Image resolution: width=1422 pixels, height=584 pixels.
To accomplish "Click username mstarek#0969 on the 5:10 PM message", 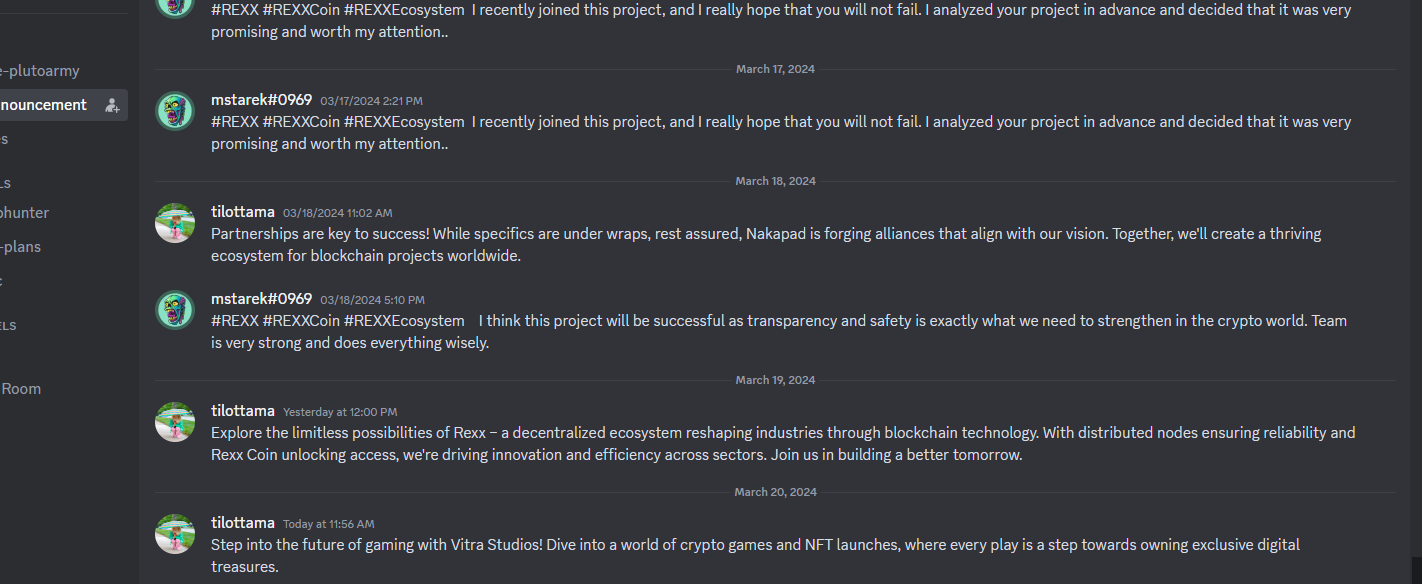I will (x=262, y=298).
